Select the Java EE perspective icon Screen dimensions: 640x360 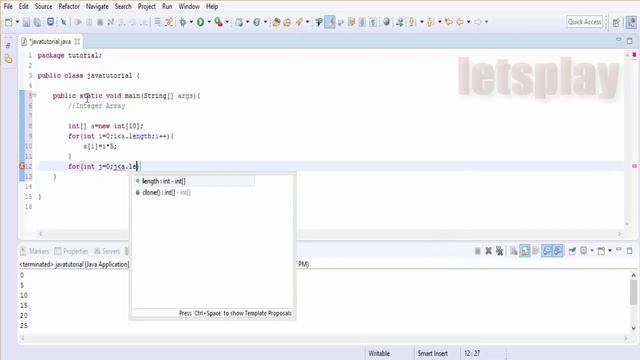click(631, 22)
